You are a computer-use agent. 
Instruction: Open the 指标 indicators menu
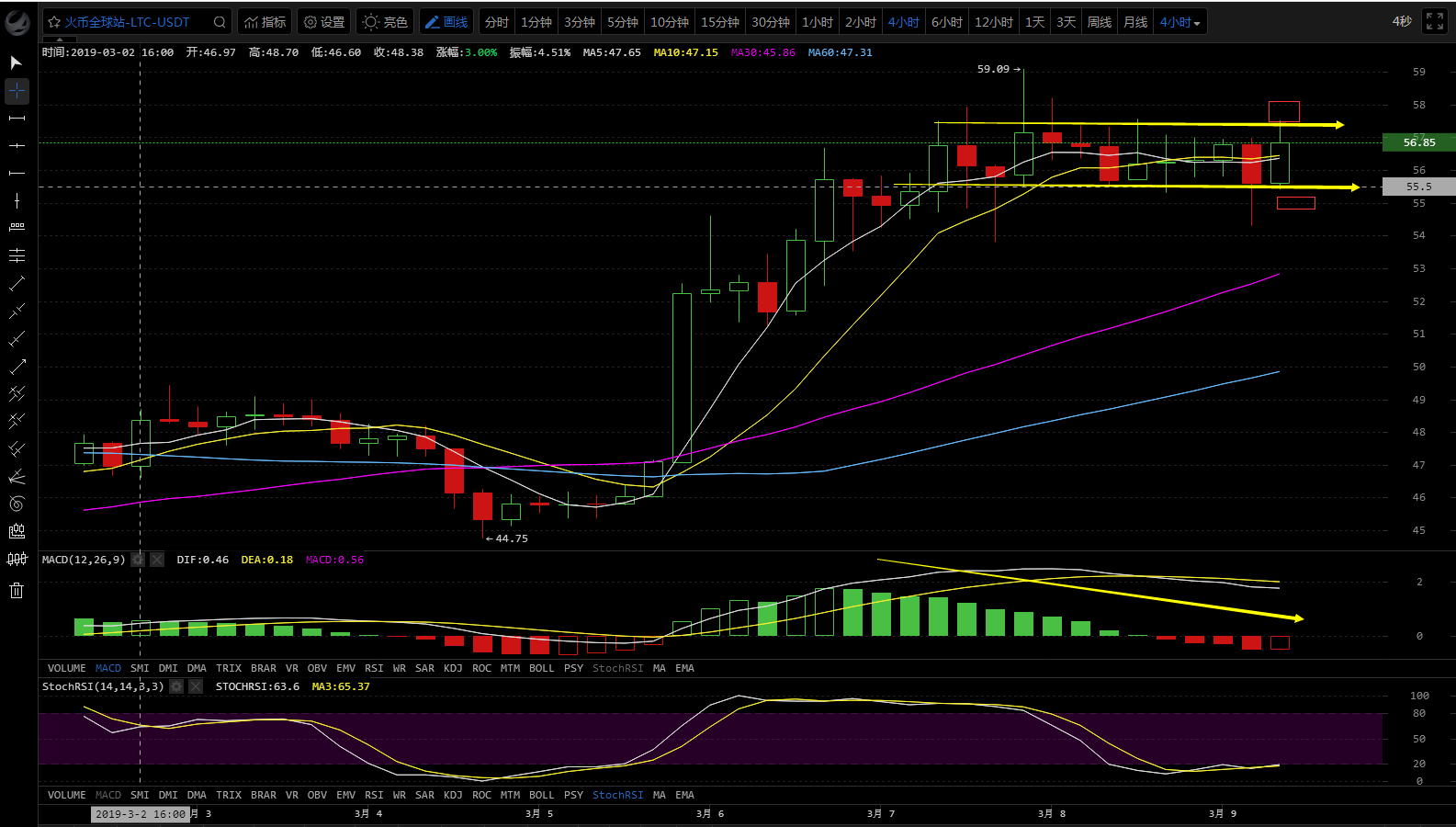pyautogui.click(x=265, y=22)
